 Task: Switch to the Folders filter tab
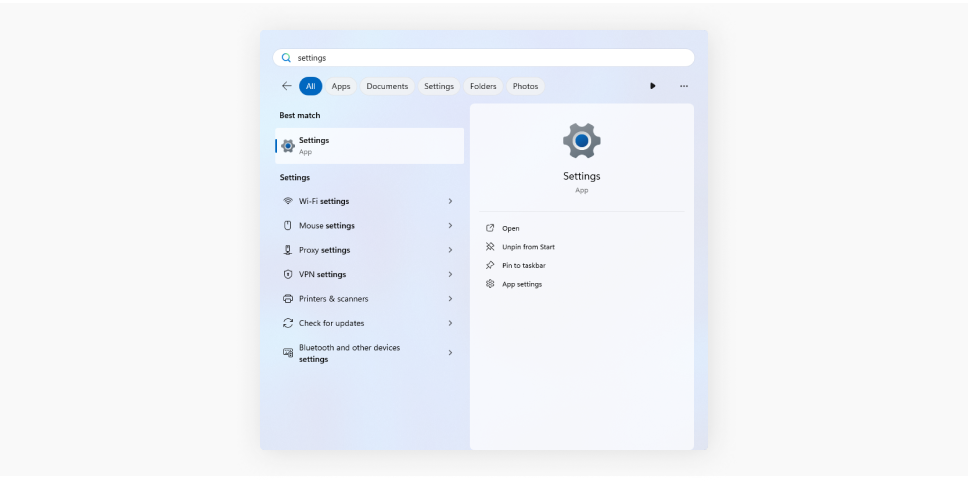(x=483, y=86)
